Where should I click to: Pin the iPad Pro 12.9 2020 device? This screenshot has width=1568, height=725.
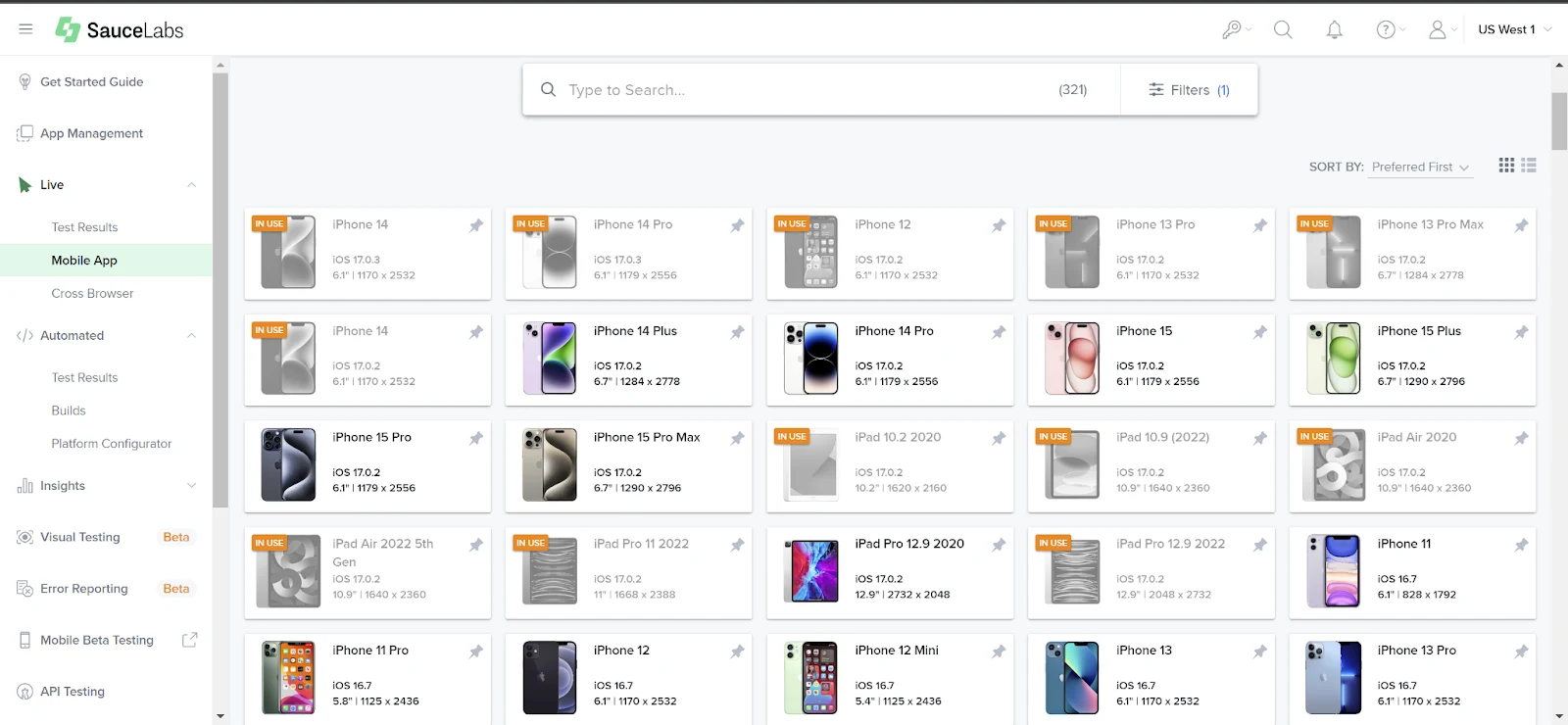(999, 545)
